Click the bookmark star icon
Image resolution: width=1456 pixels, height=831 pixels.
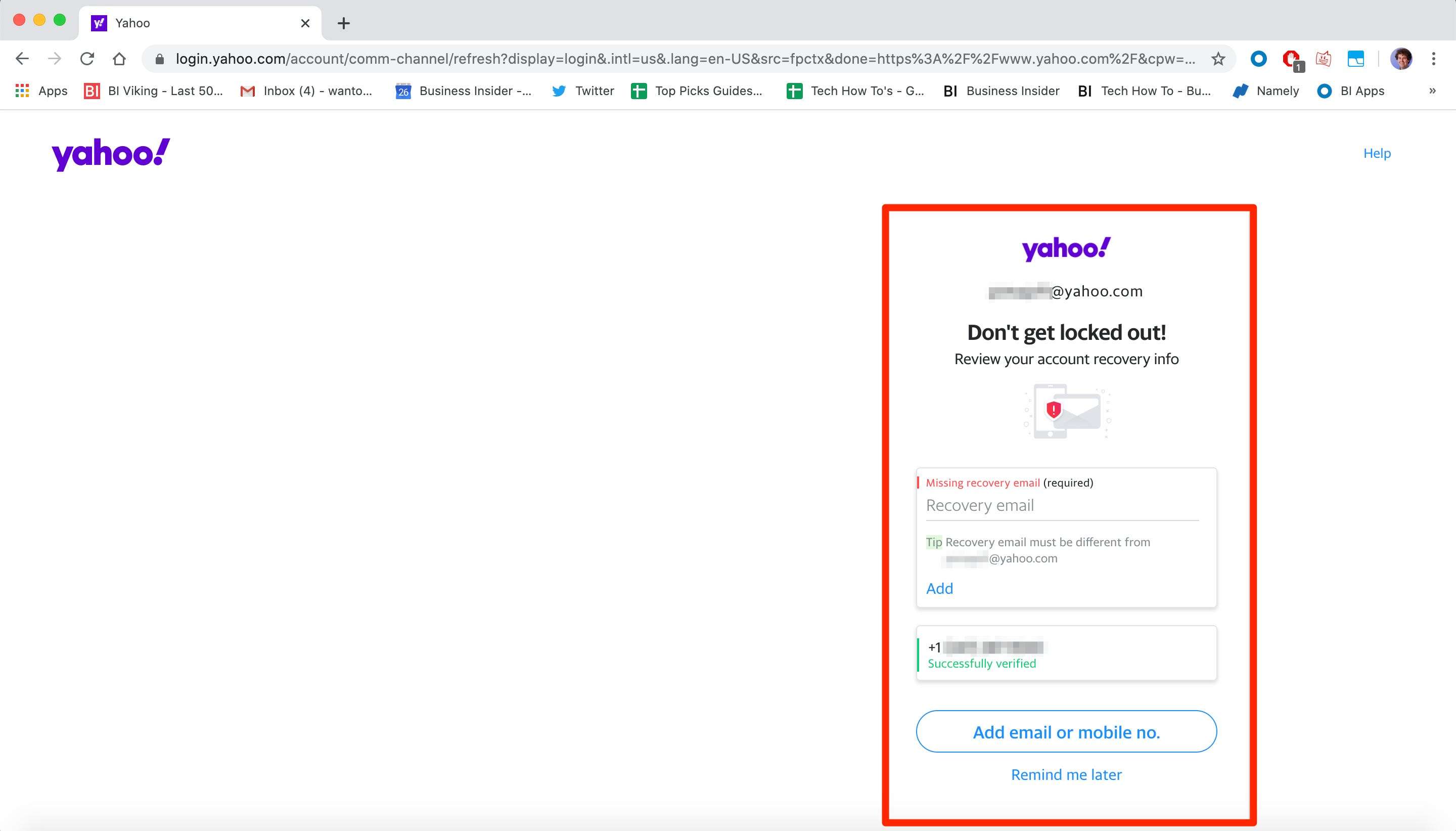(x=1217, y=59)
